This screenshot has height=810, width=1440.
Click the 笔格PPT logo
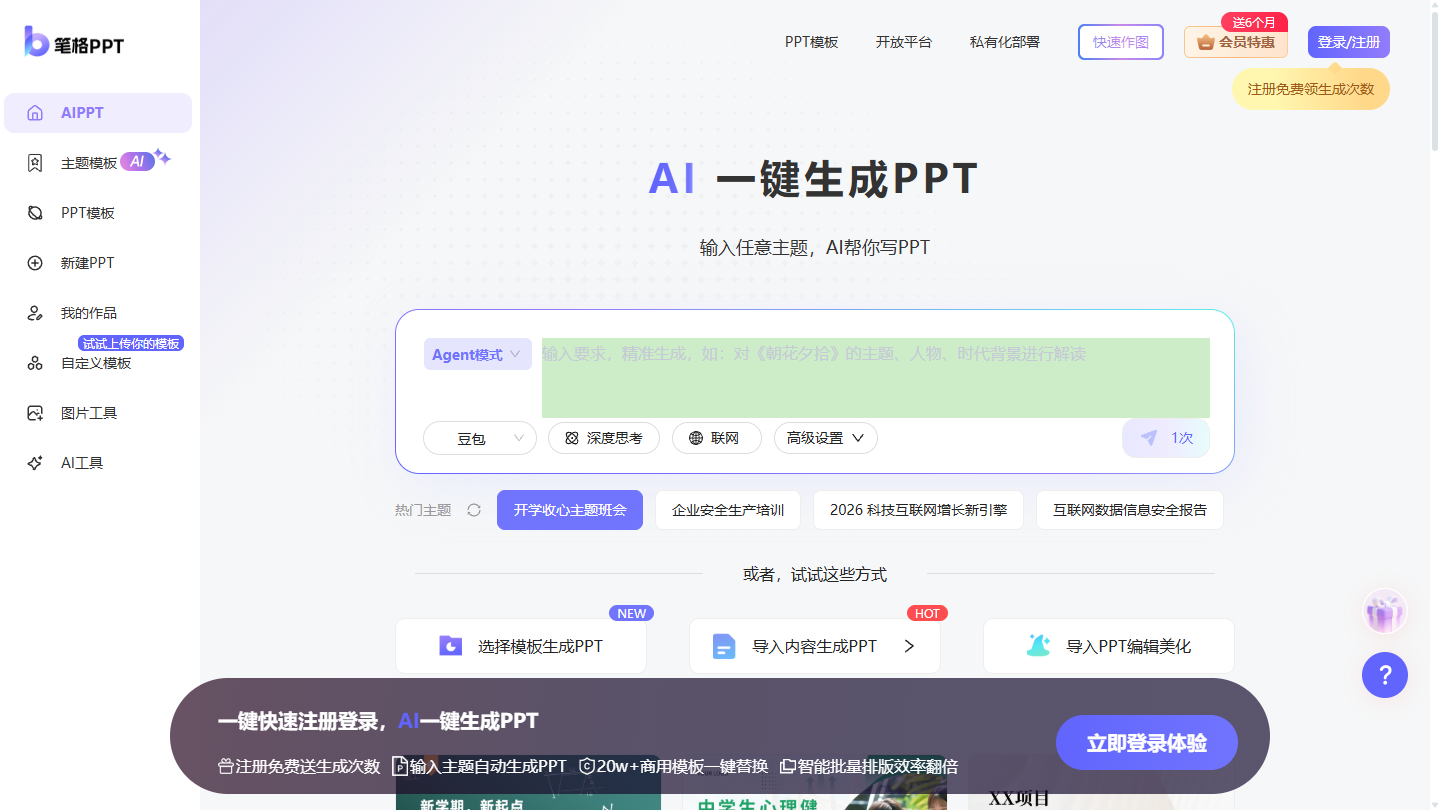(x=74, y=42)
